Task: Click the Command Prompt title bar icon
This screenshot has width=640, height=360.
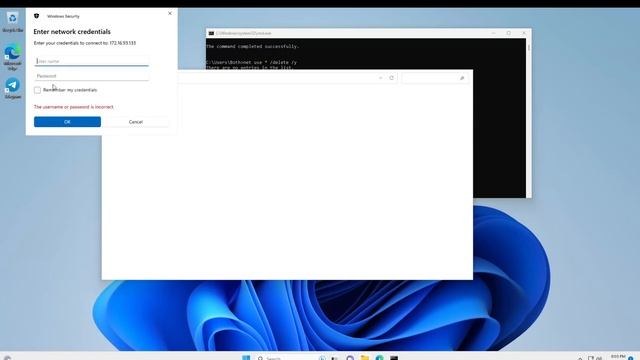Action: (x=211, y=33)
